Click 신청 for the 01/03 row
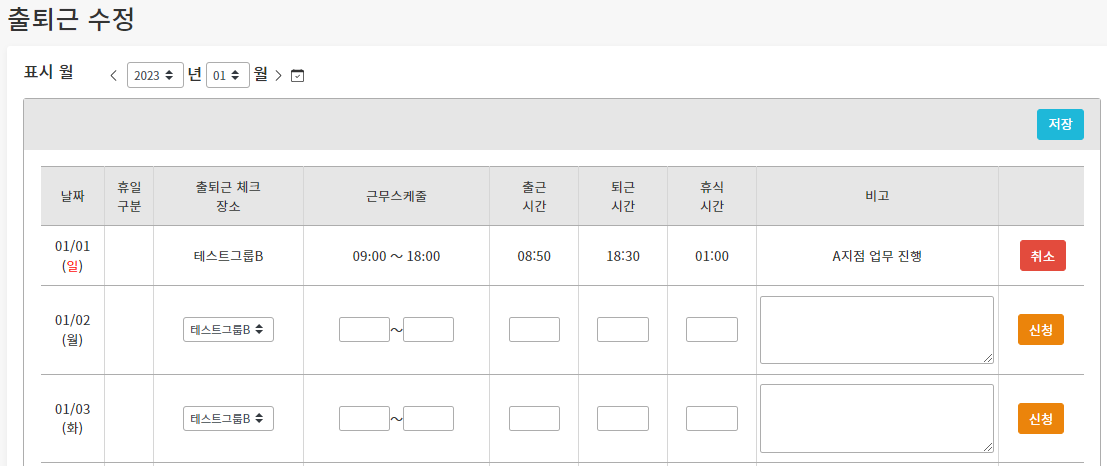This screenshot has height=466, width=1107. (1041, 419)
